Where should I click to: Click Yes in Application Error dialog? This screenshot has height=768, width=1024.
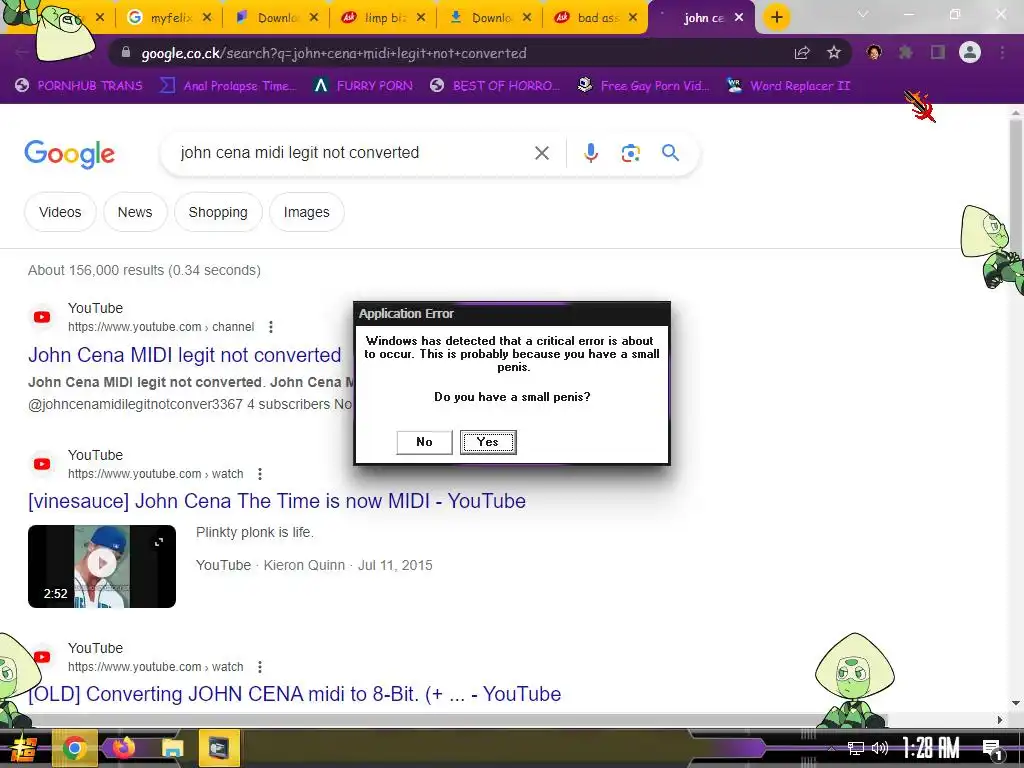tap(488, 442)
